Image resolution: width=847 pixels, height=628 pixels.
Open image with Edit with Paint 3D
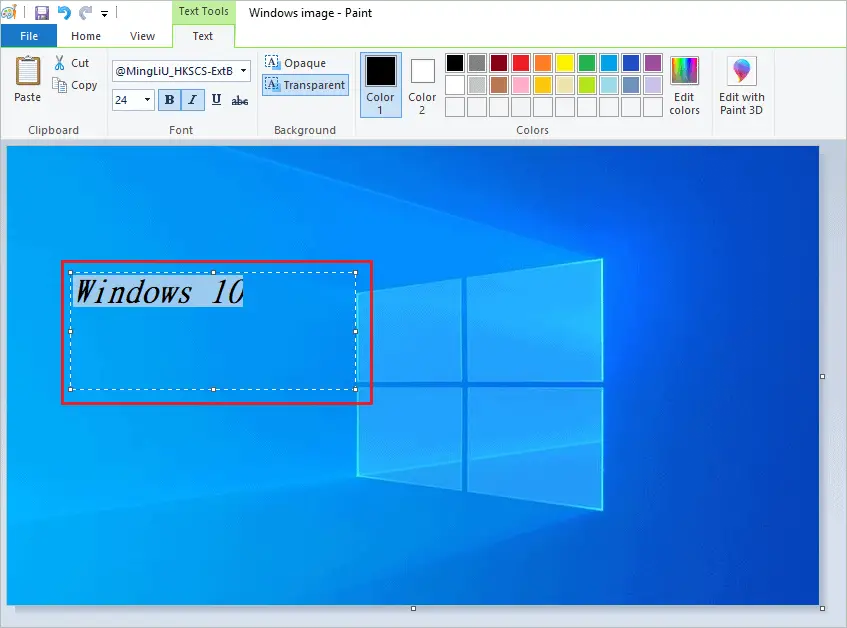coord(742,86)
